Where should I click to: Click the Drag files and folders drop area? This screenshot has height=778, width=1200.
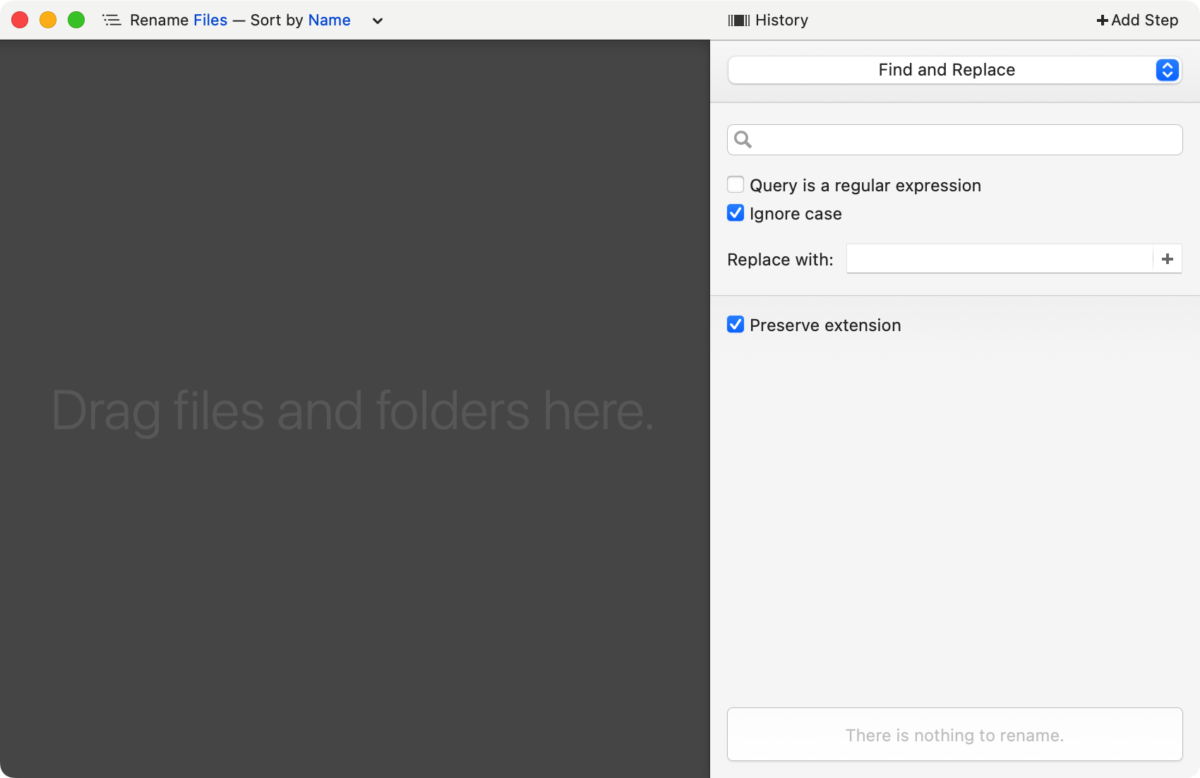coord(354,409)
